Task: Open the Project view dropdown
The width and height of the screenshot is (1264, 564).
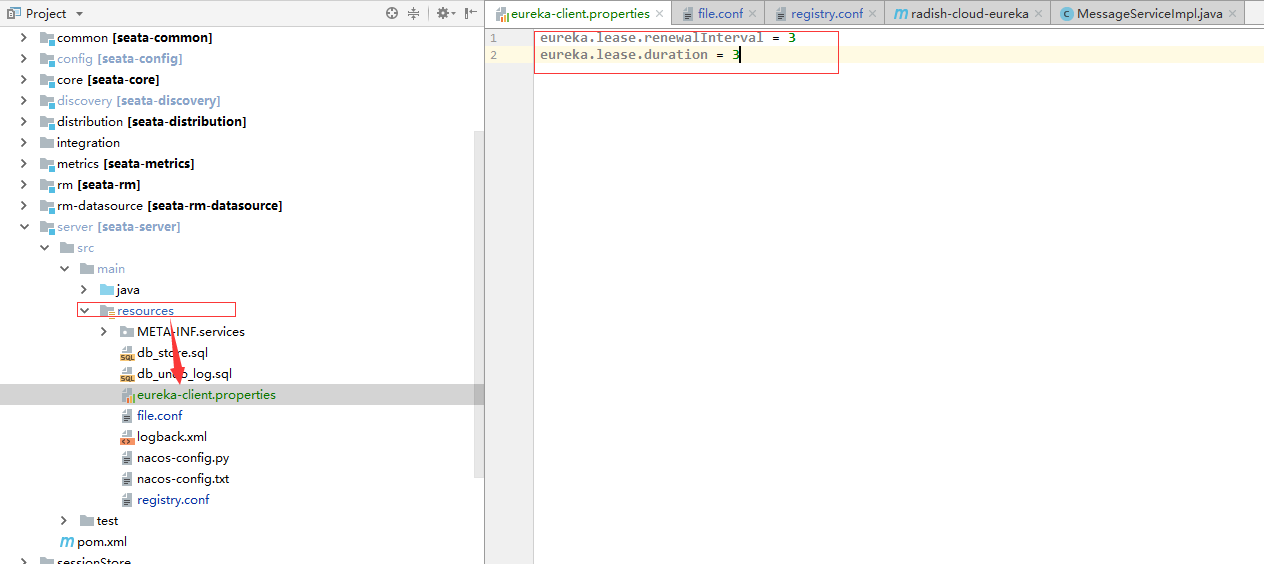Action: [79, 14]
